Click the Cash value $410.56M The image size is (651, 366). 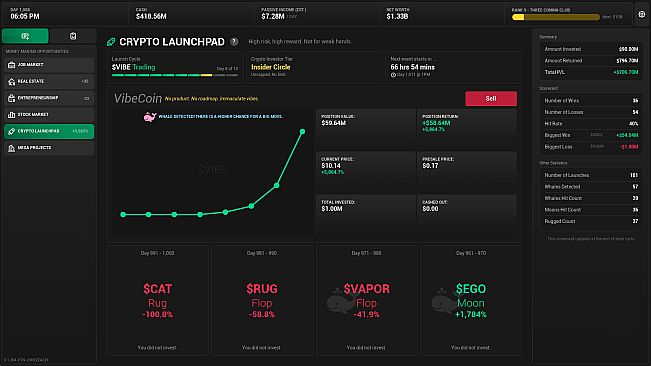click(x=151, y=17)
